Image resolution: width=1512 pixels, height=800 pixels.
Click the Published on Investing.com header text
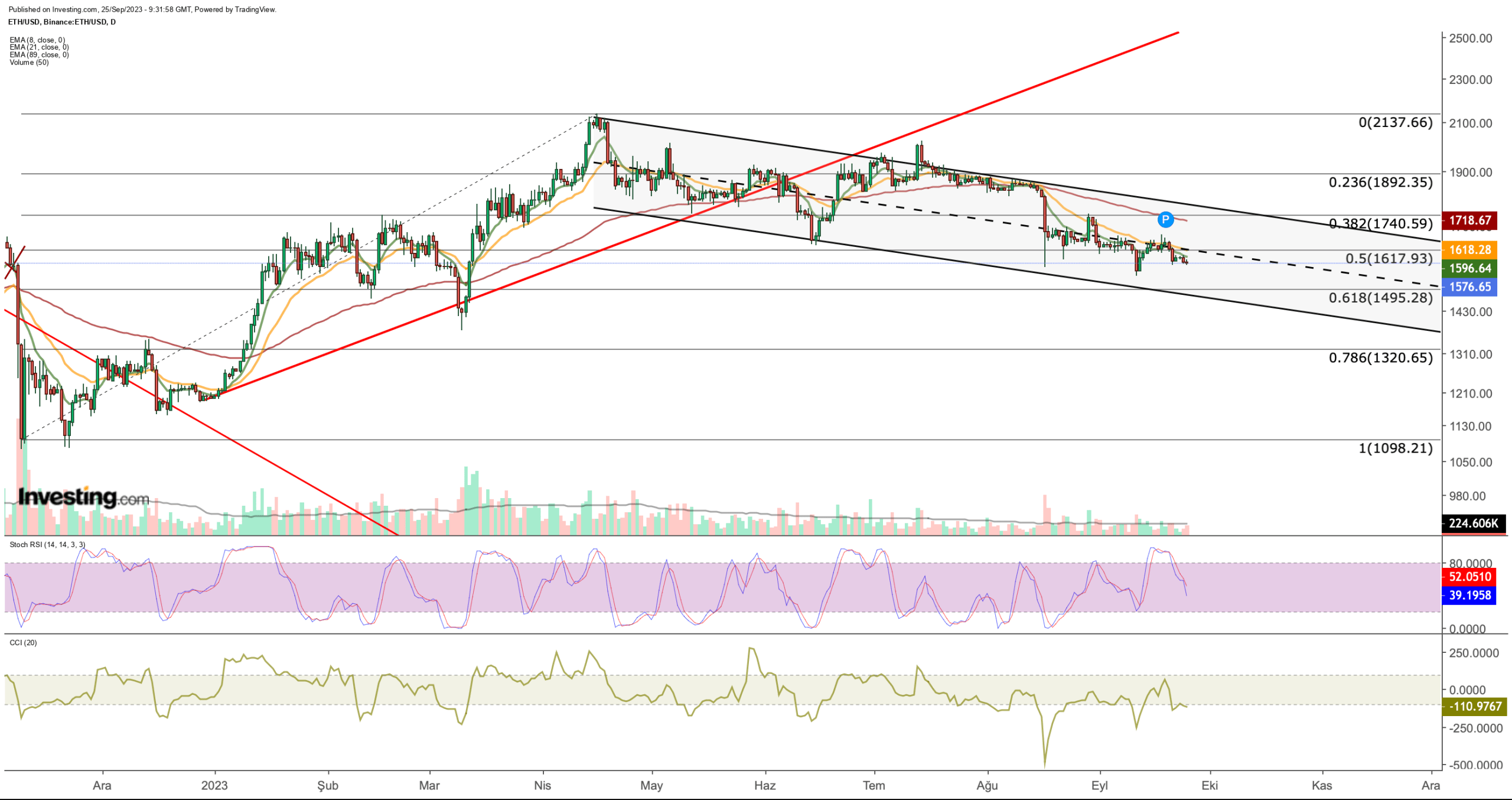[142, 9]
